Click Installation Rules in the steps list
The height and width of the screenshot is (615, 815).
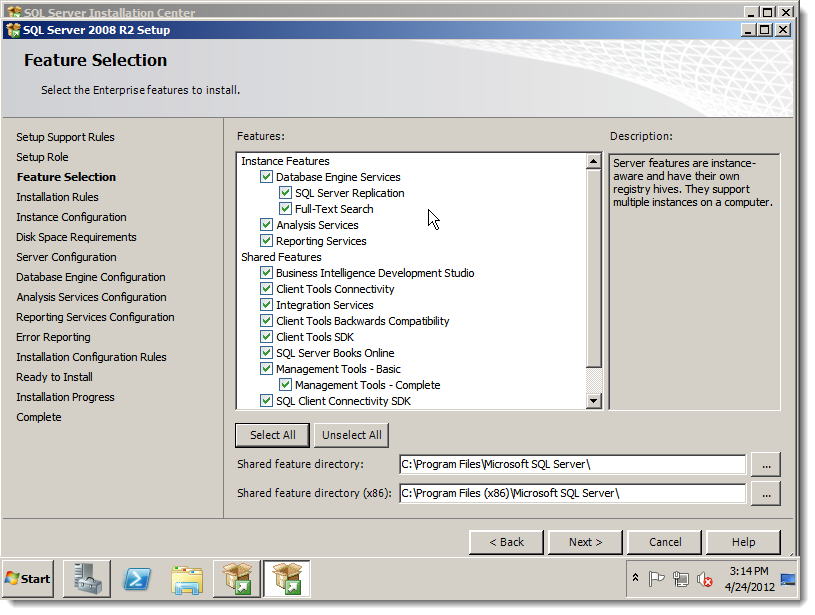pyautogui.click(x=57, y=197)
